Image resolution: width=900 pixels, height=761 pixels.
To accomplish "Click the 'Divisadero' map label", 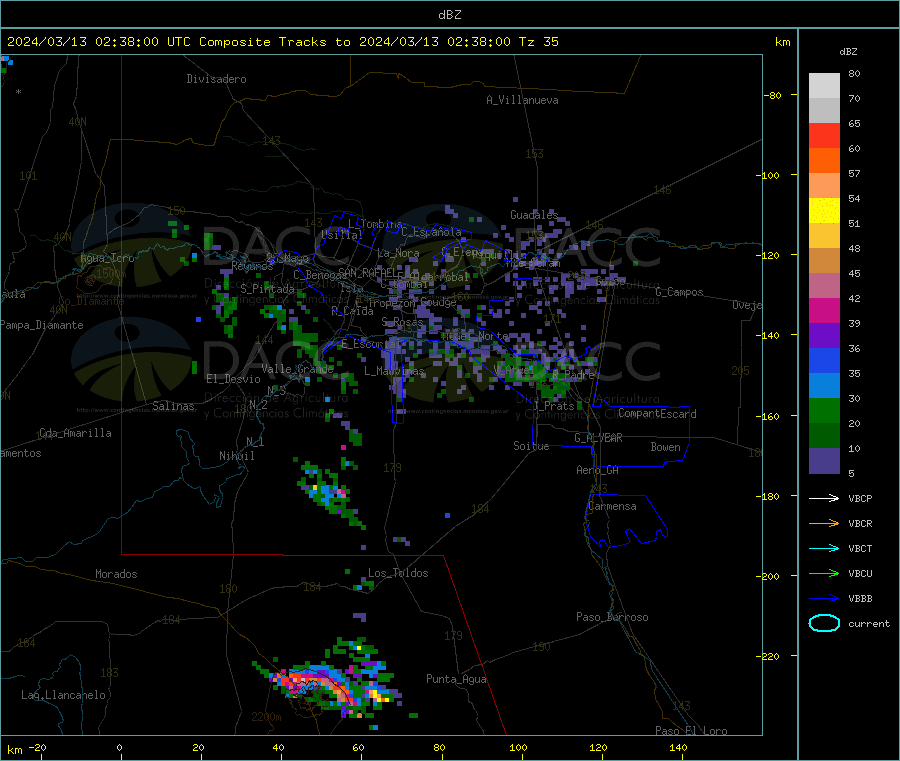I will coord(216,79).
